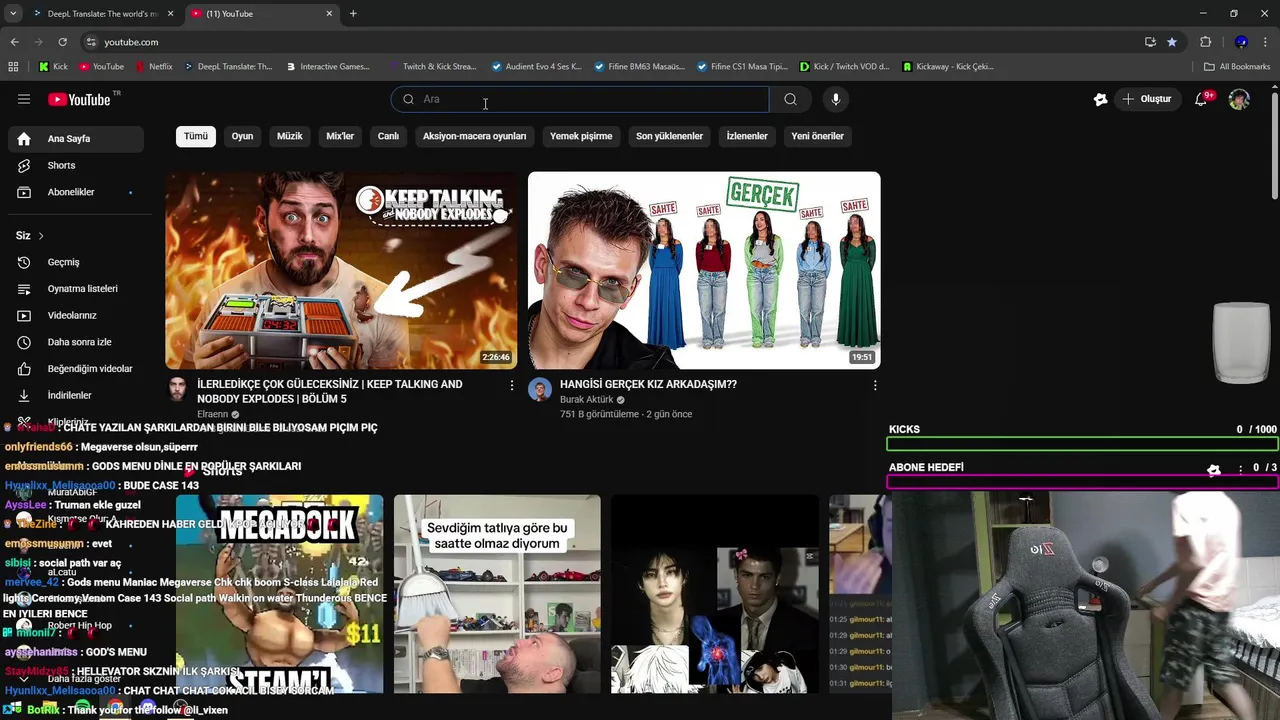
Task: Reload the page
Action: [x=62, y=42]
